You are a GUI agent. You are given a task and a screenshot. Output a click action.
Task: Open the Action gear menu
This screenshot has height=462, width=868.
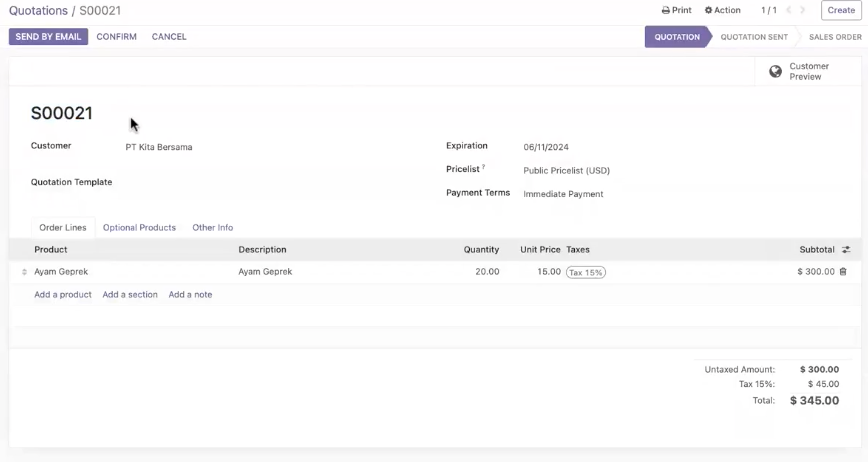pyautogui.click(x=722, y=10)
